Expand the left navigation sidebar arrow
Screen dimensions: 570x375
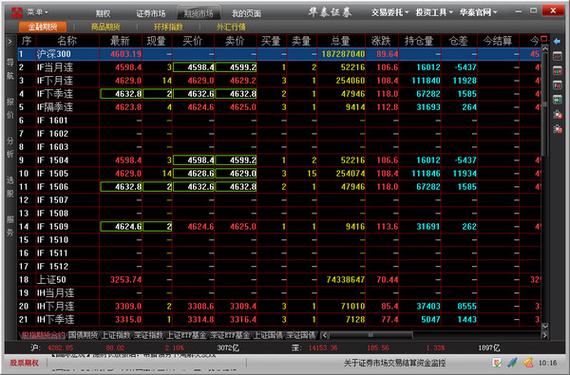pyautogui.click(x=10, y=42)
